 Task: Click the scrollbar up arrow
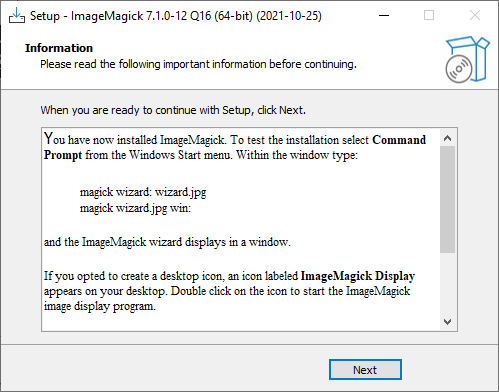tap(447, 138)
